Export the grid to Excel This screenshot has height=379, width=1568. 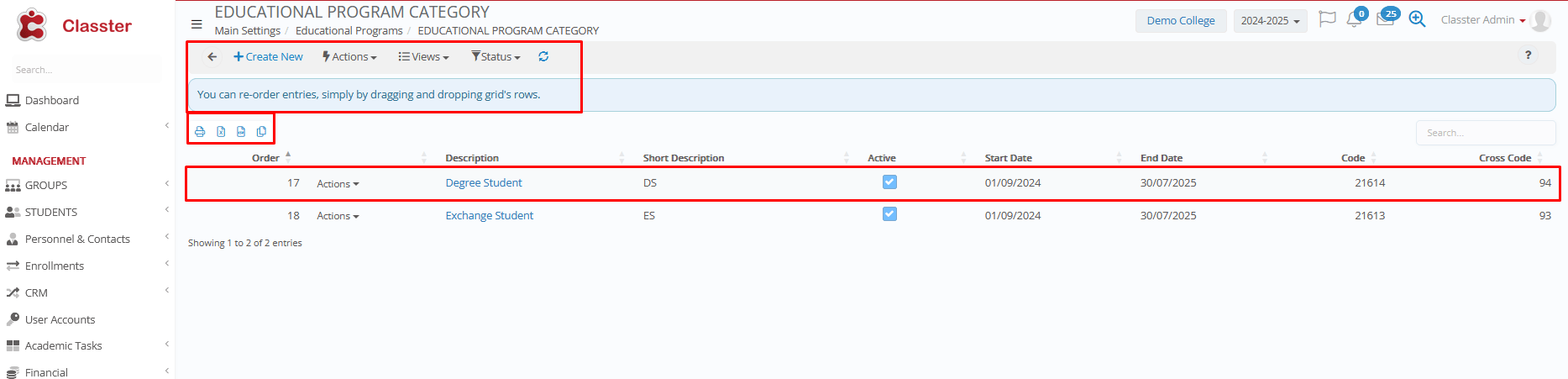point(221,132)
